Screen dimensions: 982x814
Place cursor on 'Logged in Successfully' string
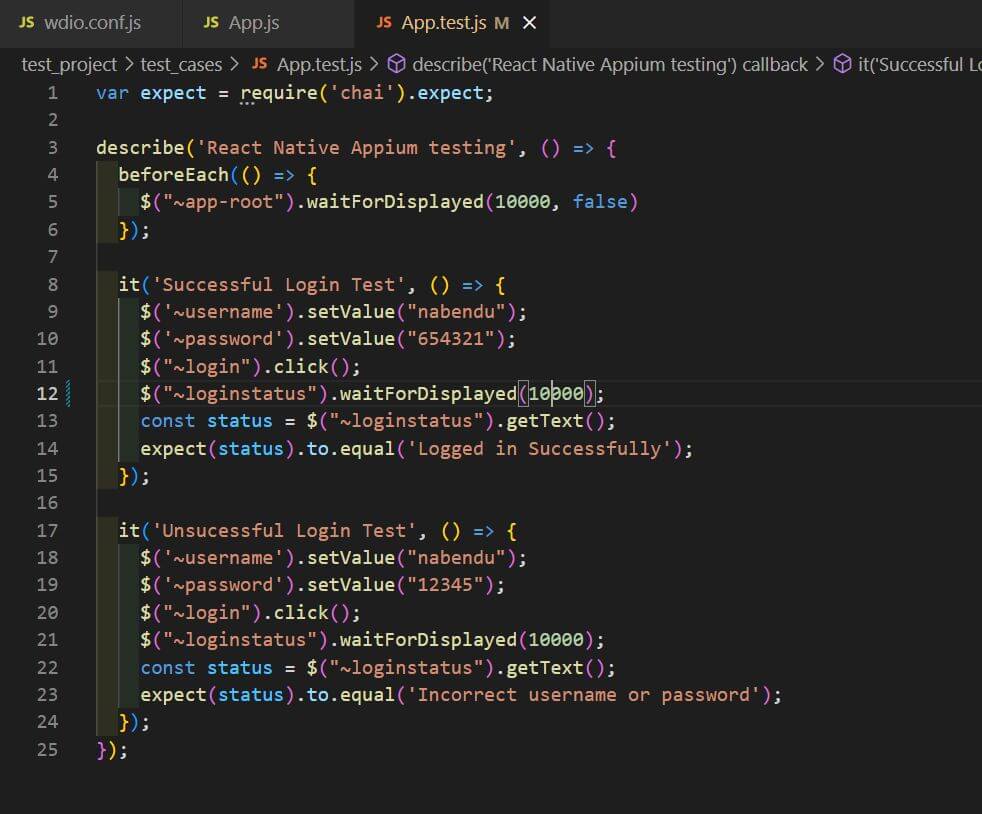(539, 448)
